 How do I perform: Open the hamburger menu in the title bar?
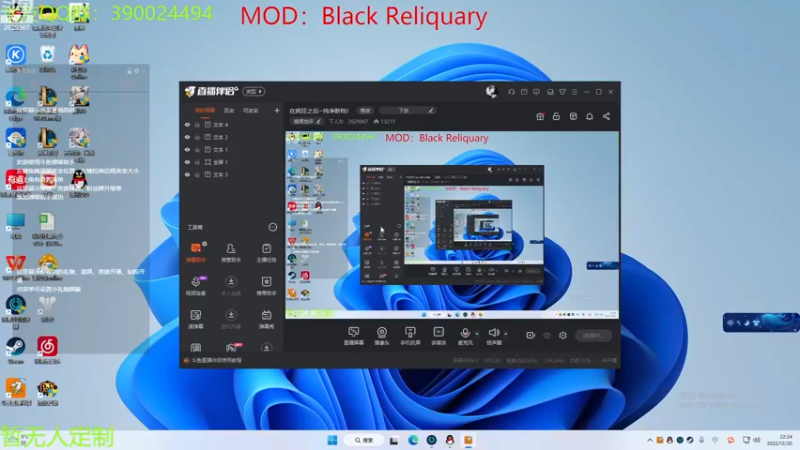coord(574,92)
